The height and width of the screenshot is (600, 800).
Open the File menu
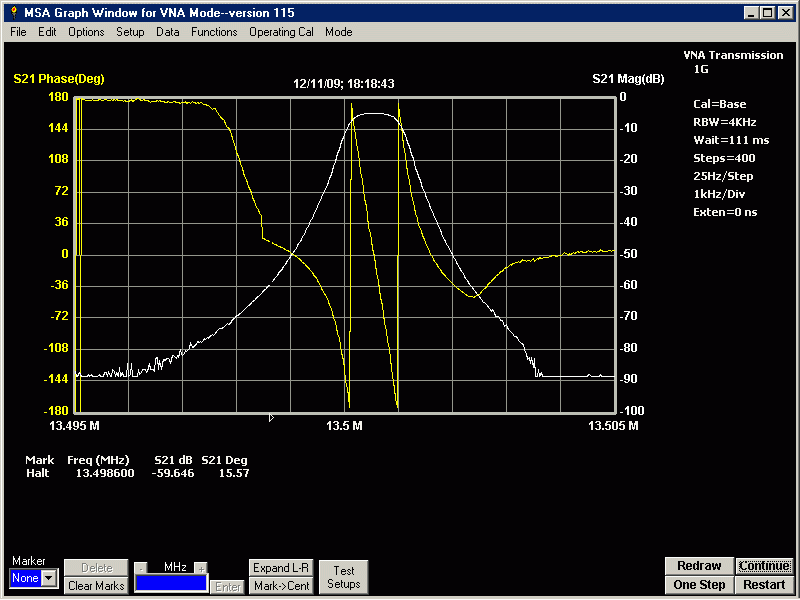click(18, 32)
